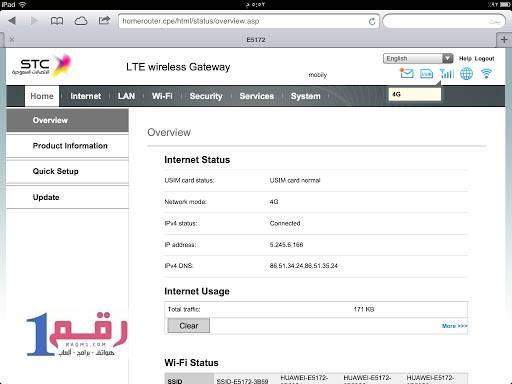The image size is (512, 384).
Task: Reload the page with refresh icon
Action: tap(372, 21)
